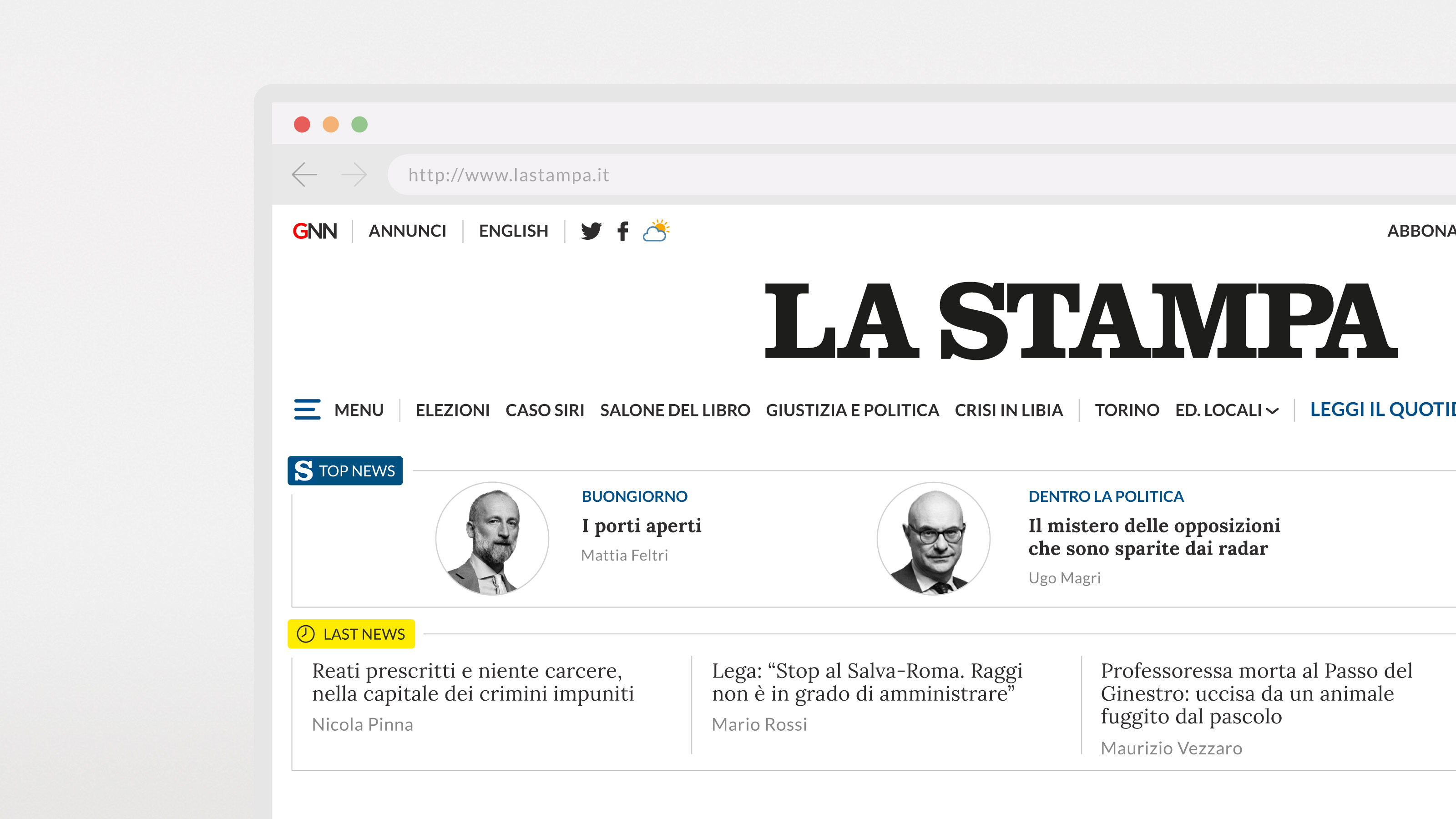The width and height of the screenshot is (1456, 819).
Task: Click the clock icon in Last News badge
Action: pos(306,634)
